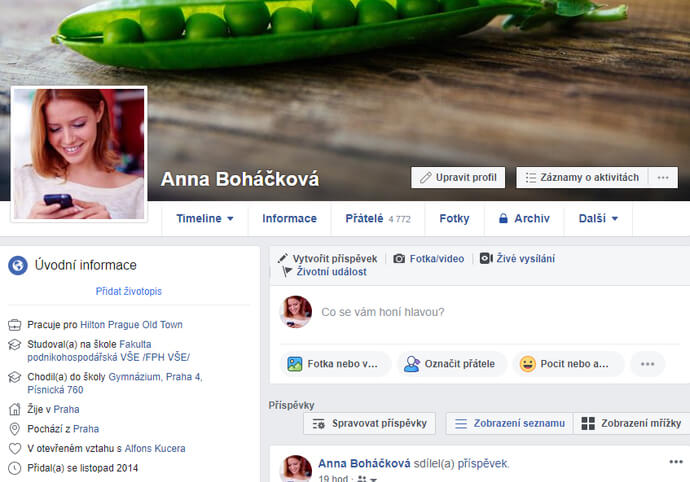Click the lines icon in Zobrazení seznamu
This screenshot has height=482, width=690.
[461, 424]
